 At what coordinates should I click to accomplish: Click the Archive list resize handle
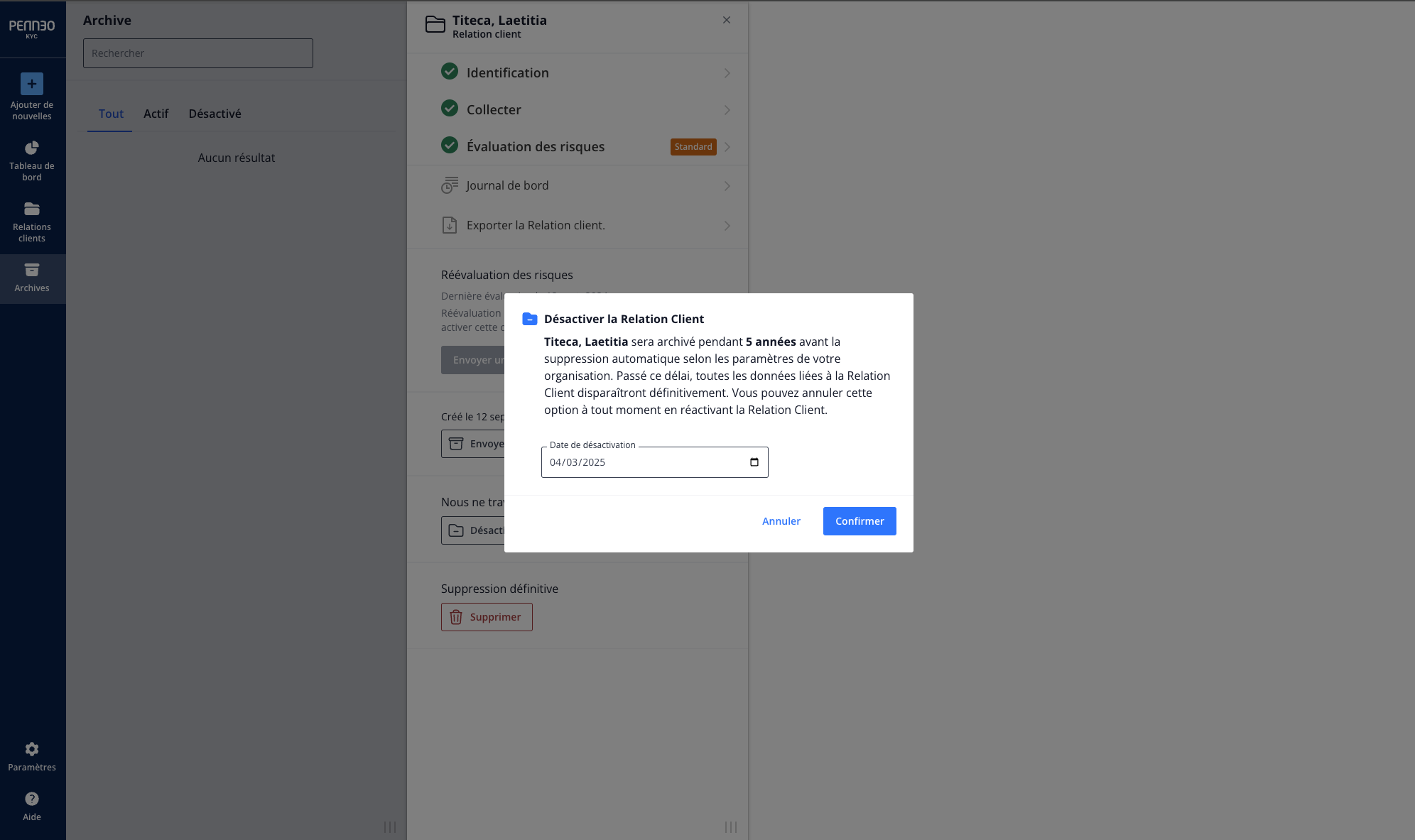point(390,827)
